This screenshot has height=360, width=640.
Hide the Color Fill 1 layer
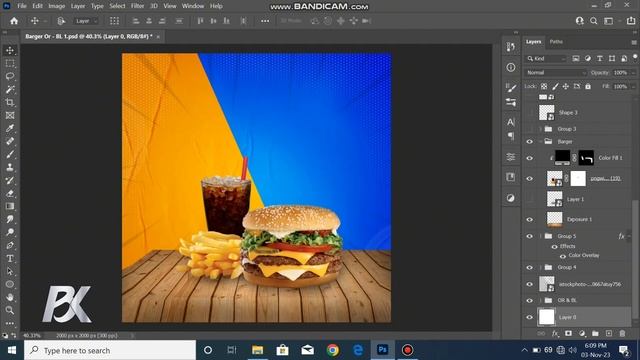tap(529, 158)
